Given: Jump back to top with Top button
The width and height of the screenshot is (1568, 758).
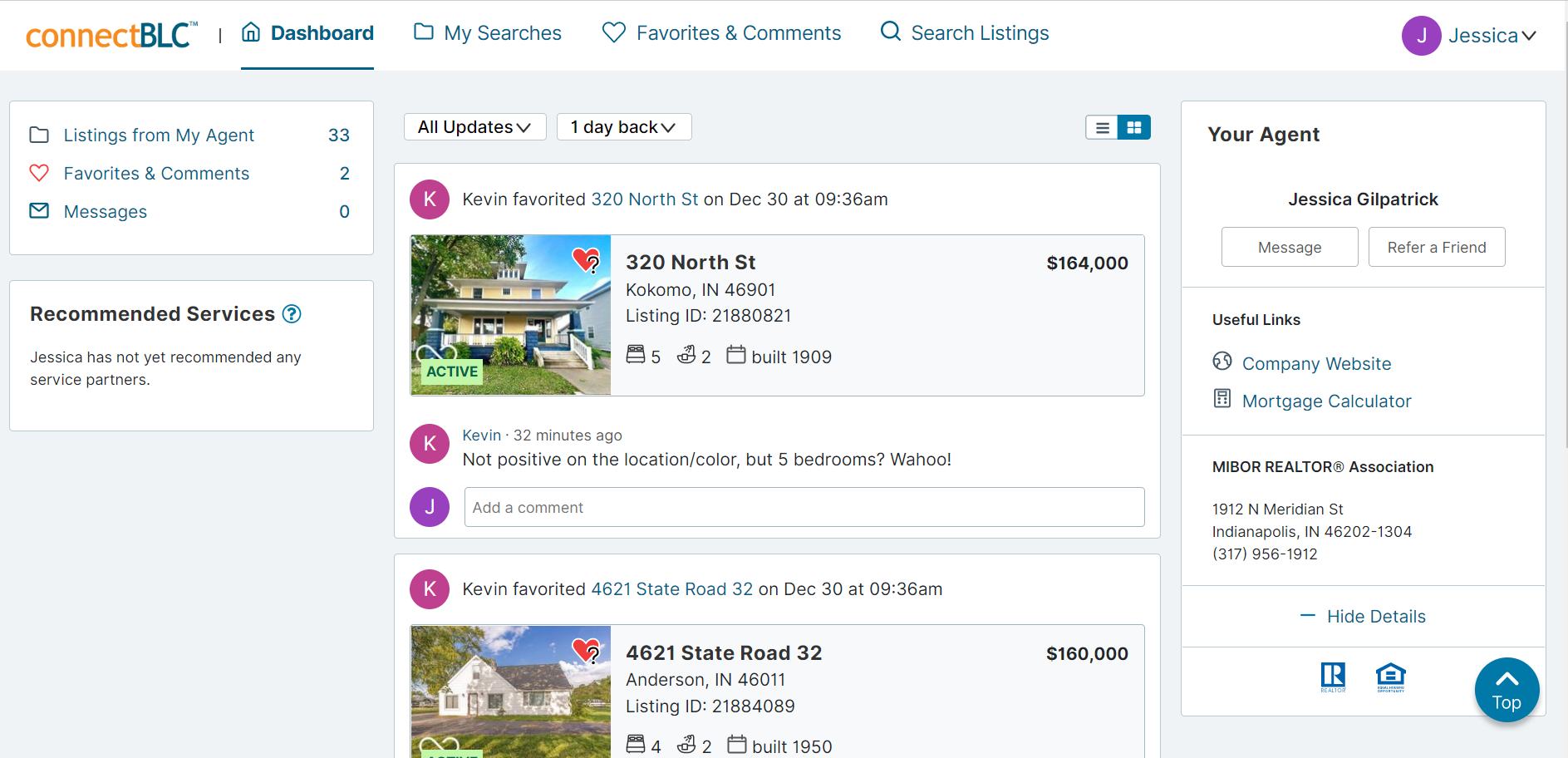Looking at the screenshot, I should click(1507, 690).
